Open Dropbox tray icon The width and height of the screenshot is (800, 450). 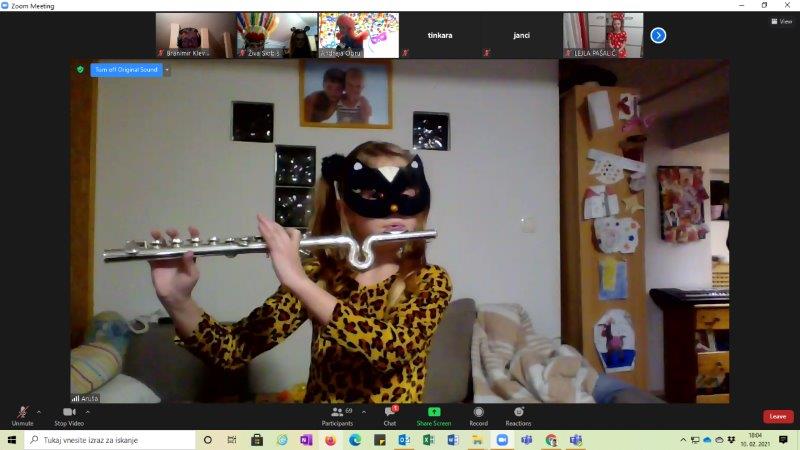[x=731, y=440]
